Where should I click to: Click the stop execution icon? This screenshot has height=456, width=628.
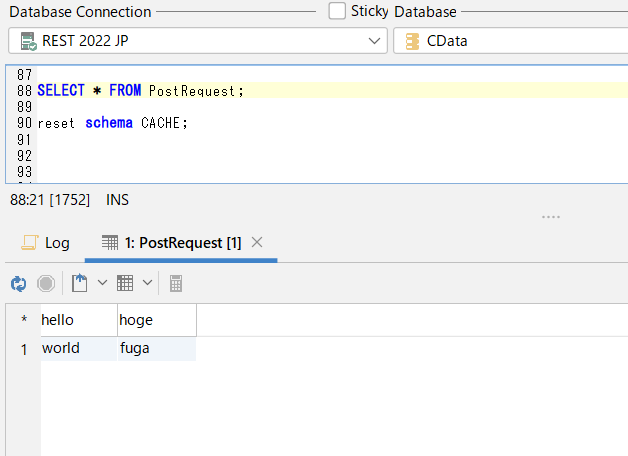46,284
